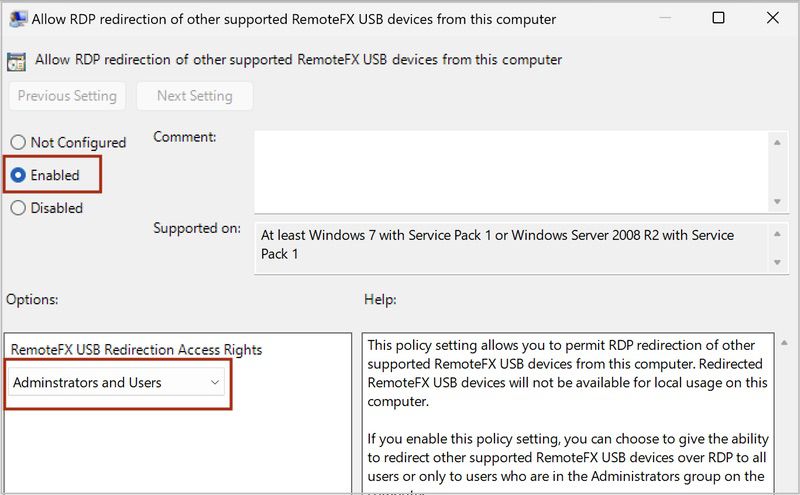Click the Supported on scroll up arrow

coord(777,234)
